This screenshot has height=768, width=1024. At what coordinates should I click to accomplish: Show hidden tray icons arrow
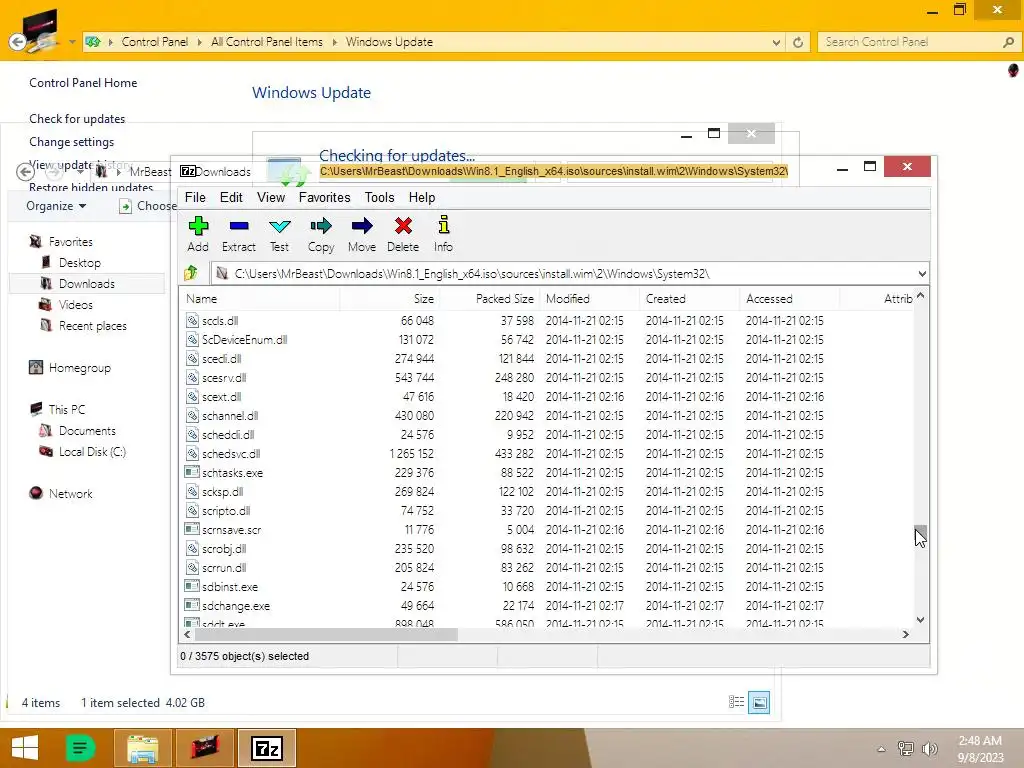click(881, 749)
